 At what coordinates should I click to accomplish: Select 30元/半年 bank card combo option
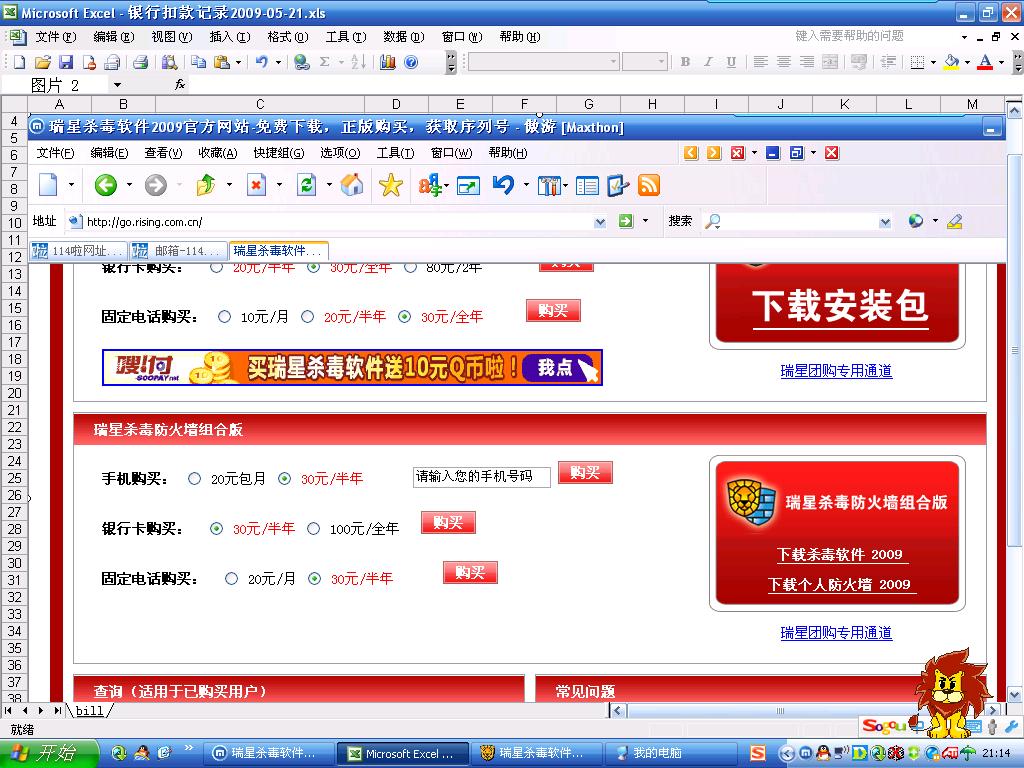(217, 528)
